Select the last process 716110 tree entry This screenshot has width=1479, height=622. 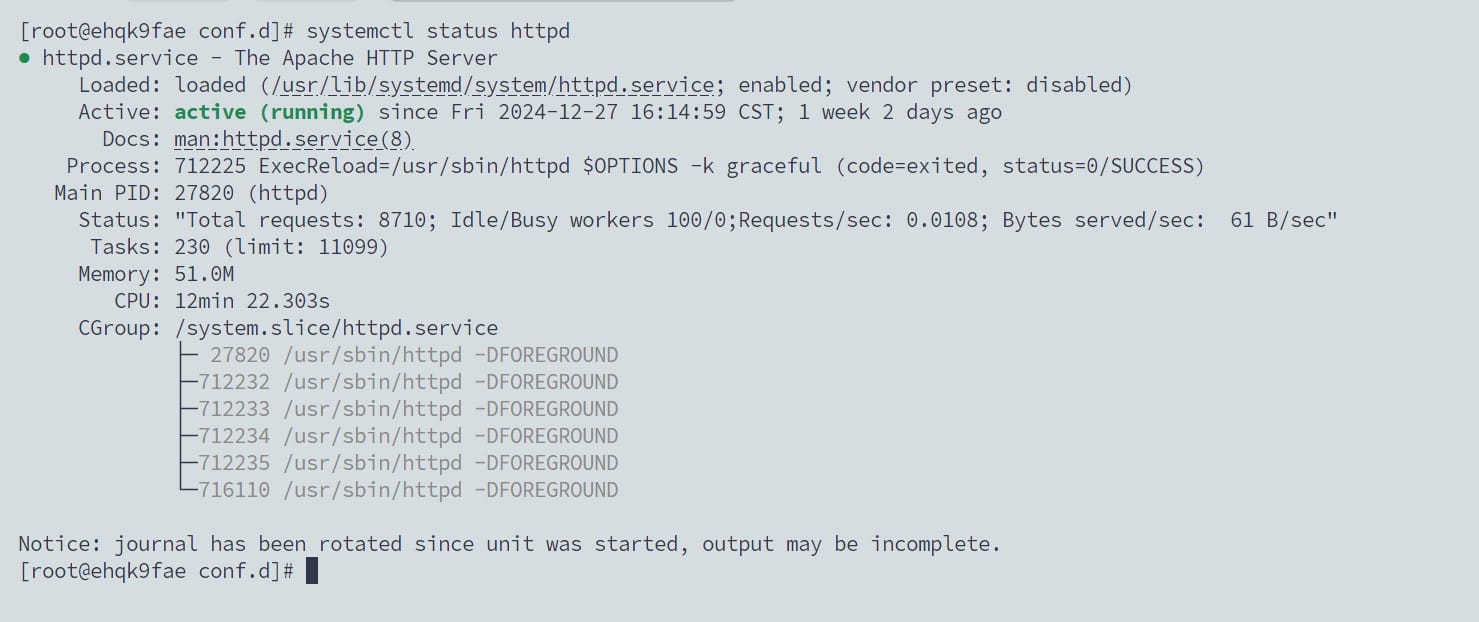(408, 490)
